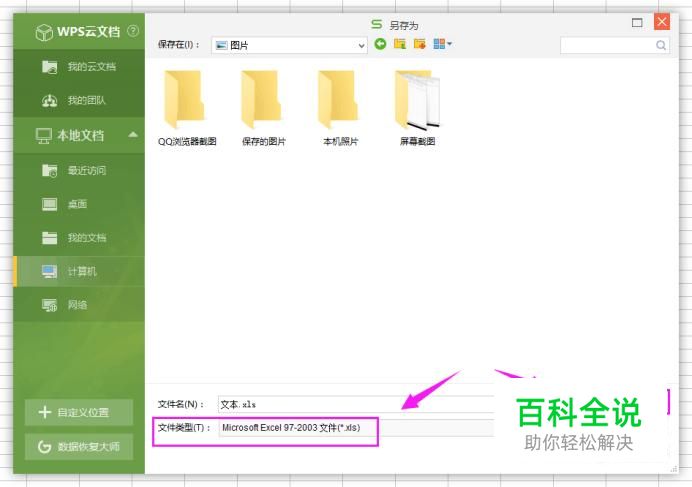The image size is (692, 487).
Task: Go to 桌面 location
Action: click(x=79, y=204)
